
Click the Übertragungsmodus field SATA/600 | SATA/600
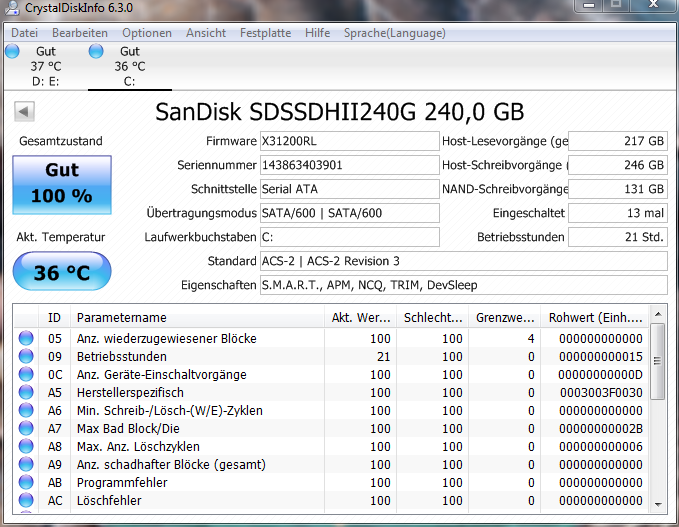tap(349, 213)
